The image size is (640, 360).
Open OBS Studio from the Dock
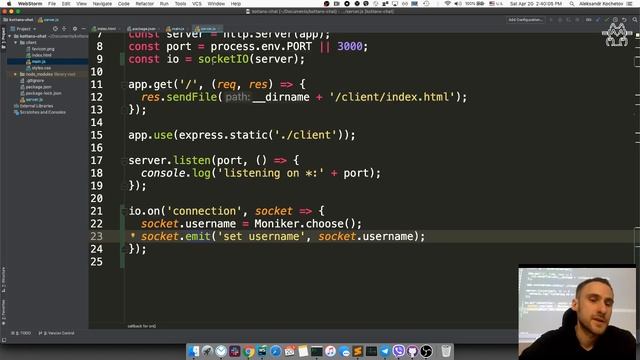(x=426, y=351)
